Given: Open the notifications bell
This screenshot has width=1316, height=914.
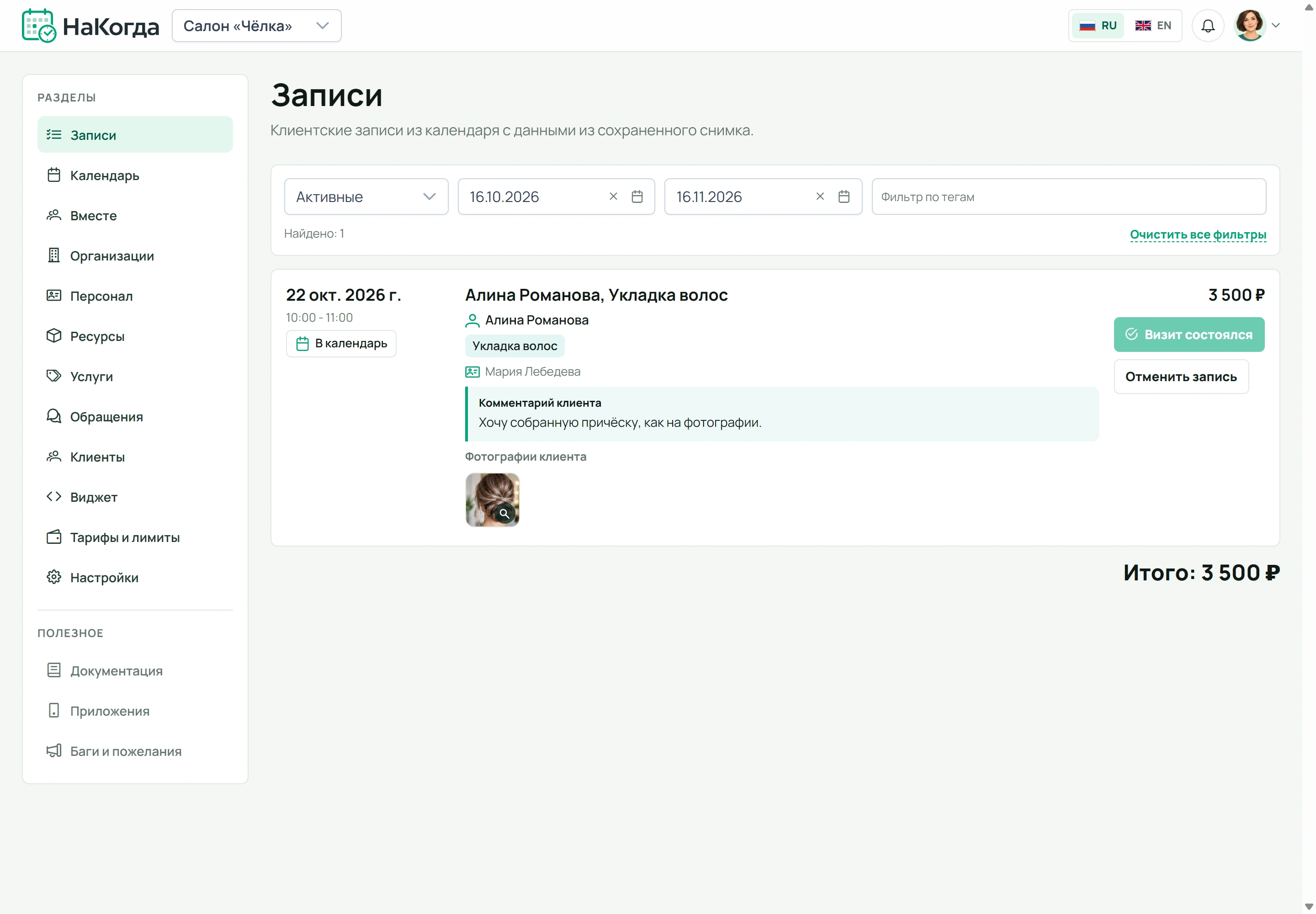Looking at the screenshot, I should point(1208,26).
